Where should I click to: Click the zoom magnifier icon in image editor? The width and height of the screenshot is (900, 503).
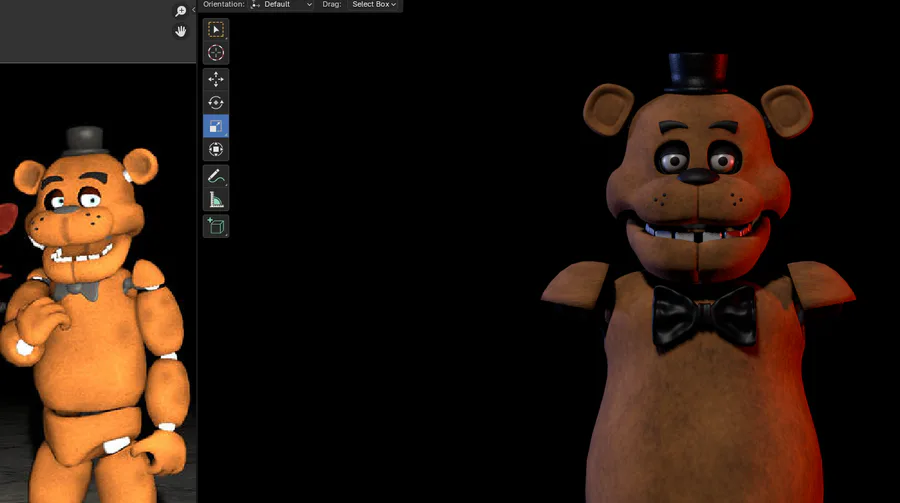180,11
